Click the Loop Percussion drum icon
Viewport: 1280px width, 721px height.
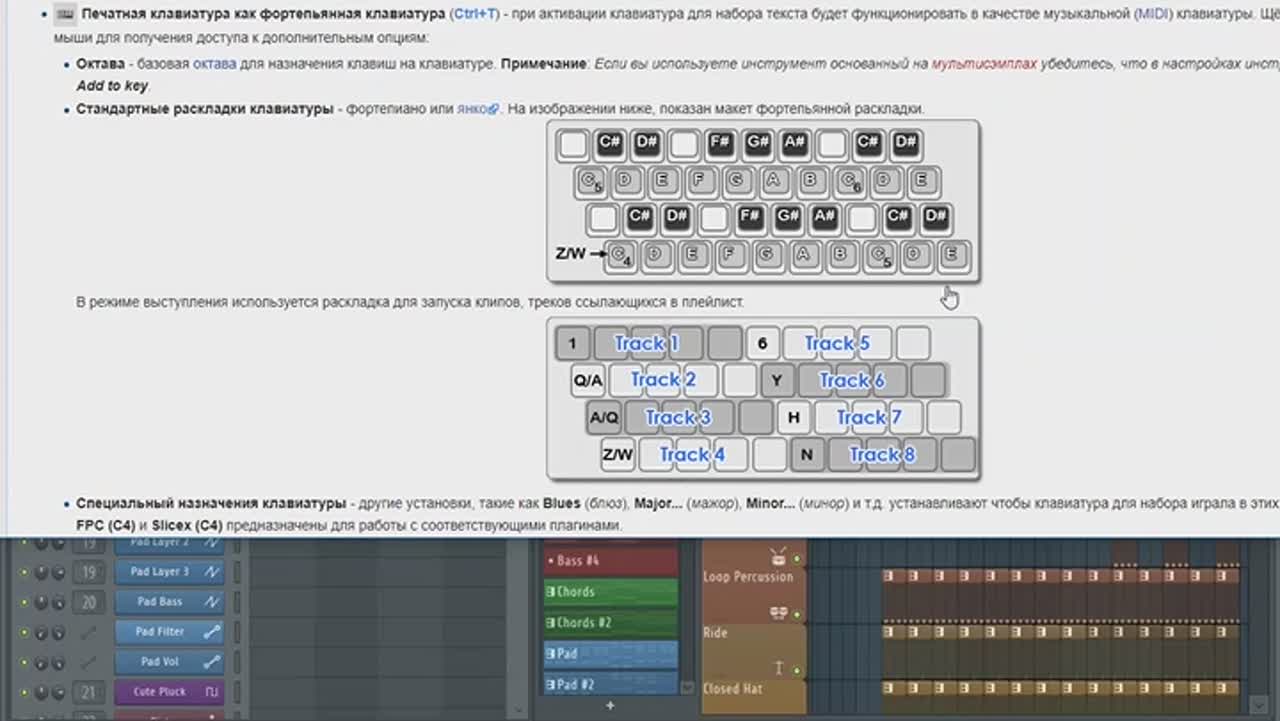coord(778,558)
